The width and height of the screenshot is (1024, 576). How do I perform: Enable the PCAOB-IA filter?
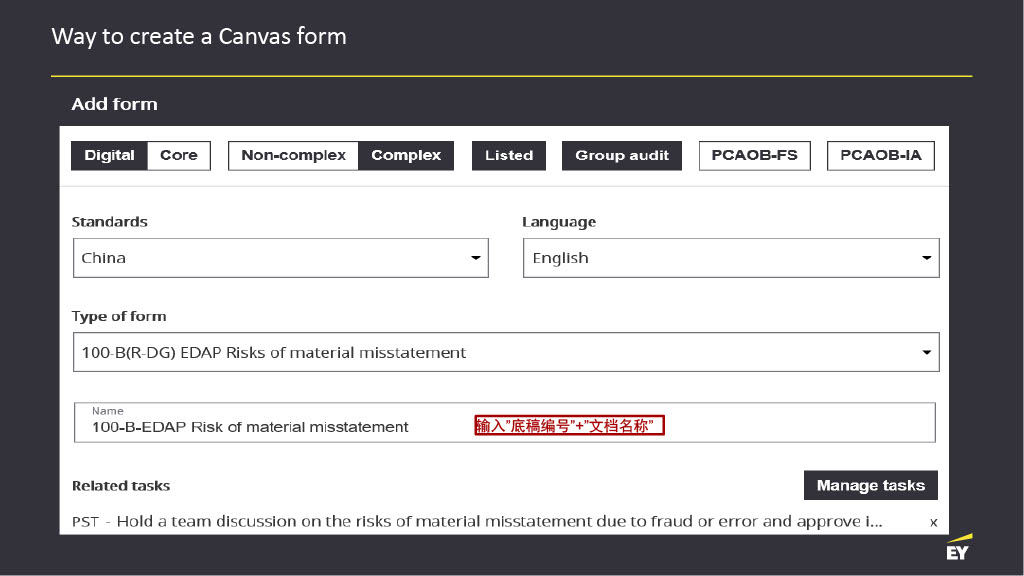(x=881, y=155)
